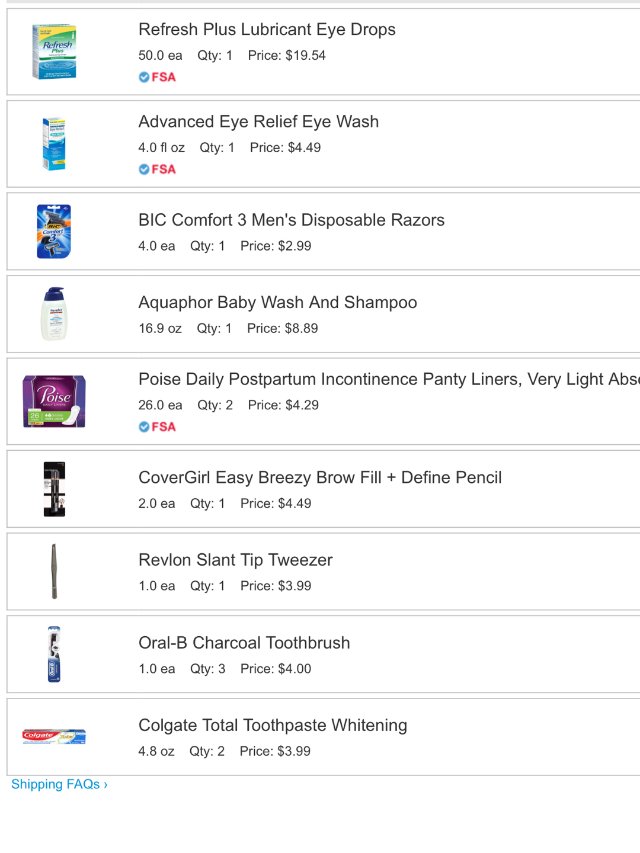Open Advanced Eye Relief Eye Wash title
The height and width of the screenshot is (853, 640).
click(x=258, y=122)
